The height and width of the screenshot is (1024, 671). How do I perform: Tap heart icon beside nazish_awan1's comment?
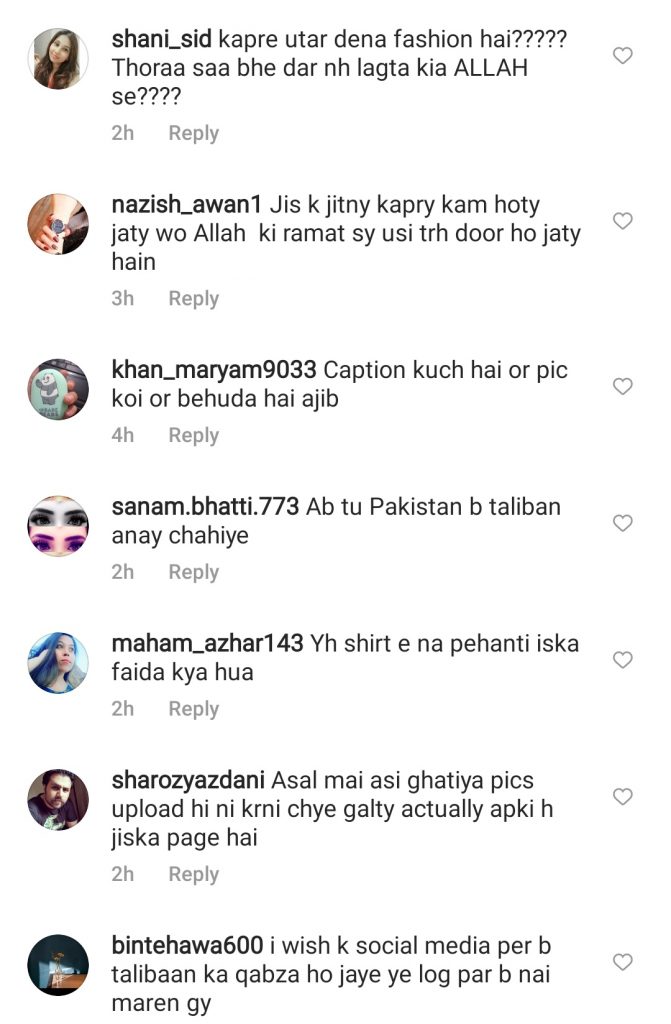(622, 221)
